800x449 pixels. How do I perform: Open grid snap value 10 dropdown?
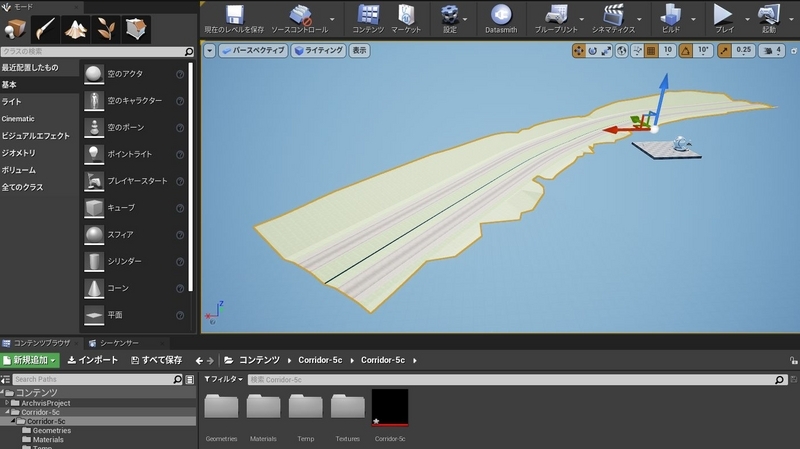pos(667,51)
